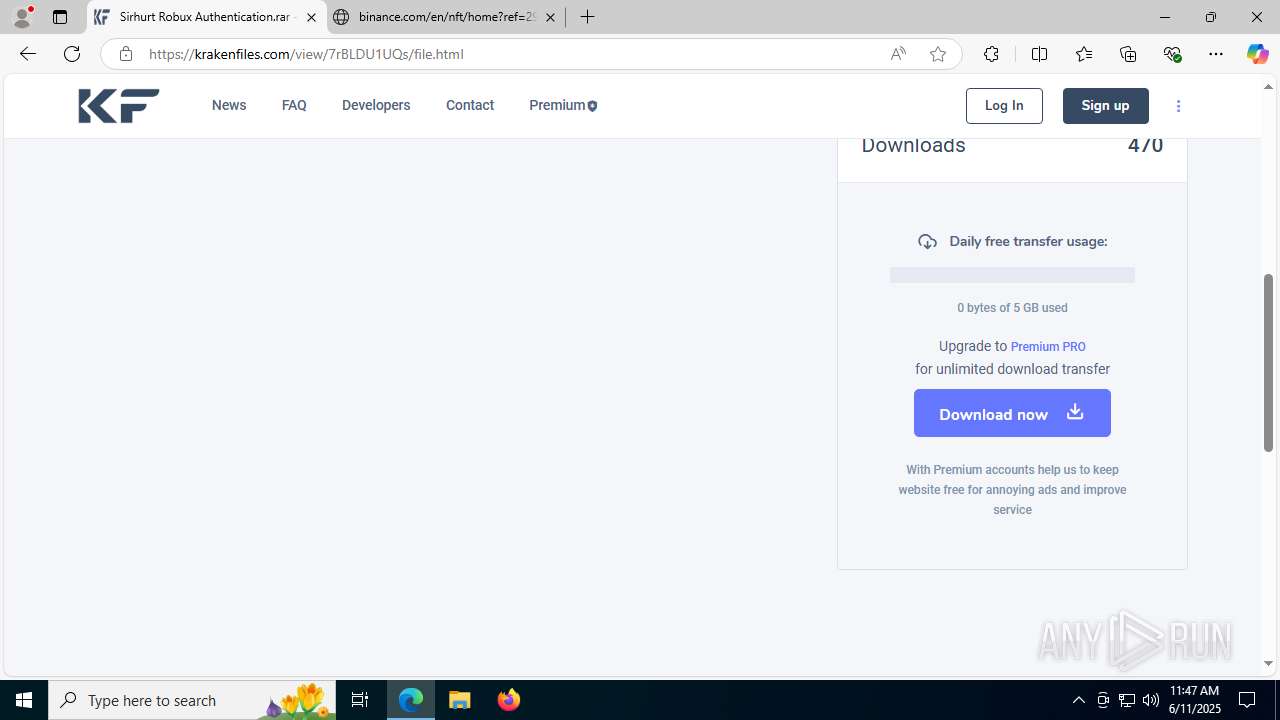Open Read aloud in address bar
Viewport: 1280px width, 720px height.
pos(898,54)
